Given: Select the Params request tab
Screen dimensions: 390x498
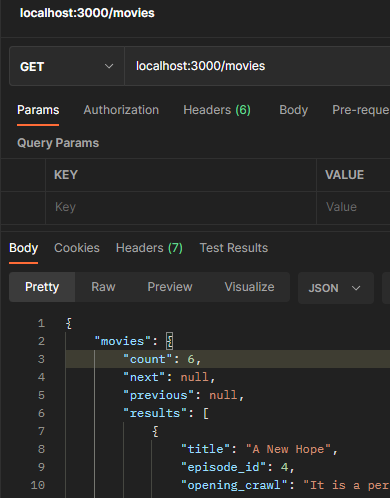Looking at the screenshot, I should click(38, 110).
